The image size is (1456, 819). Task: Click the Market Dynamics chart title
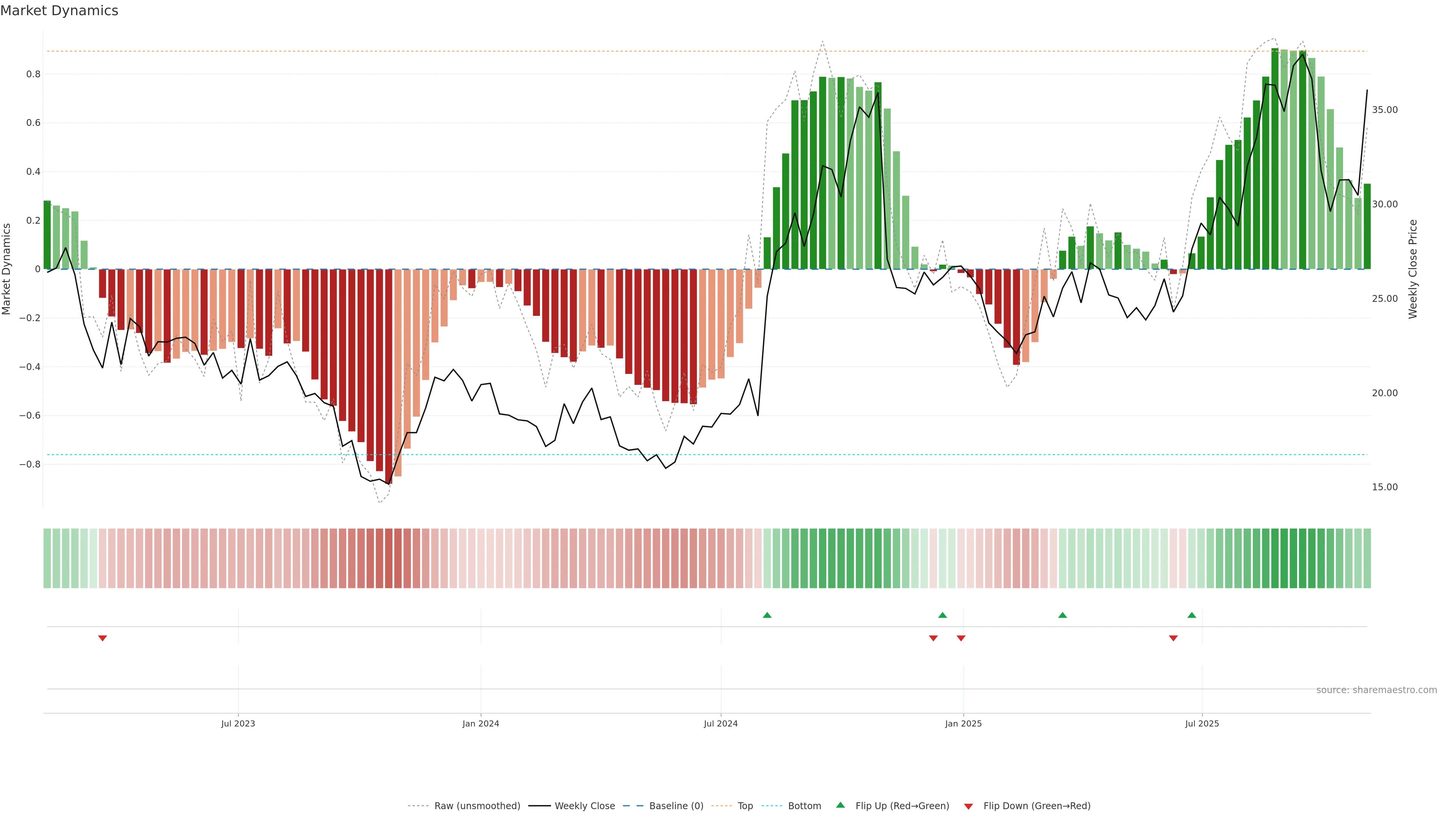pyautogui.click(x=60, y=11)
